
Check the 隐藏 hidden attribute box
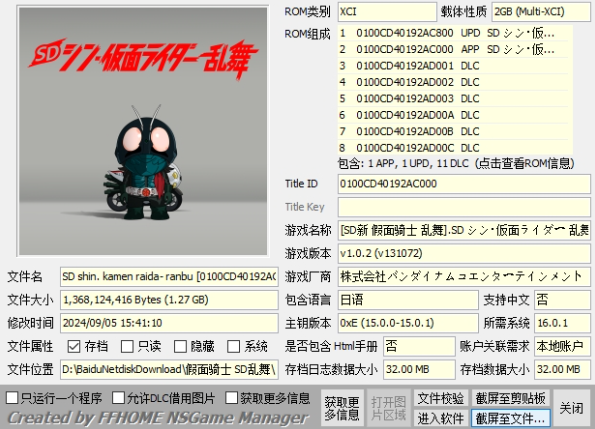[180, 346]
